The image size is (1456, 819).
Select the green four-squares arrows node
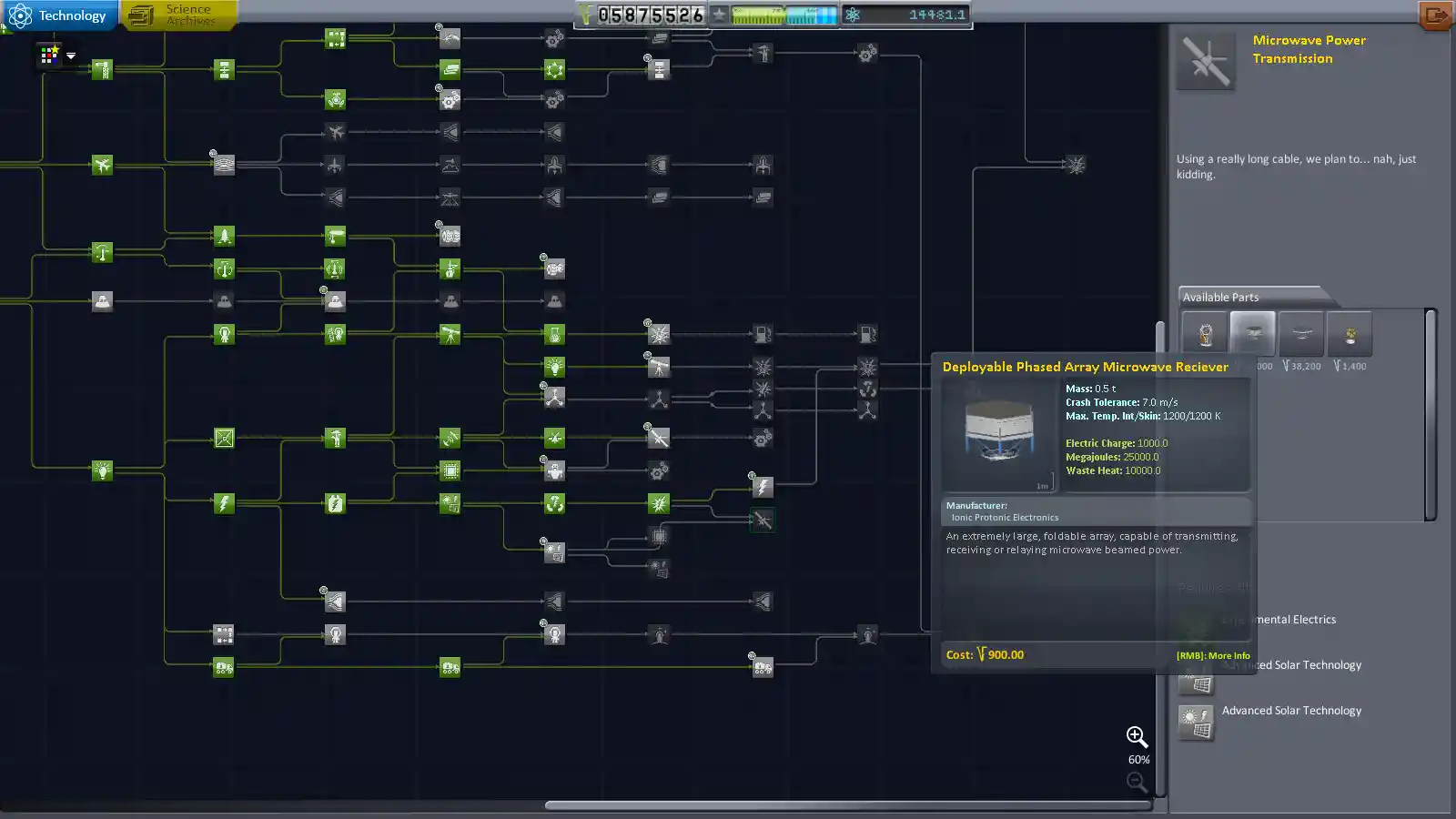click(x=335, y=37)
